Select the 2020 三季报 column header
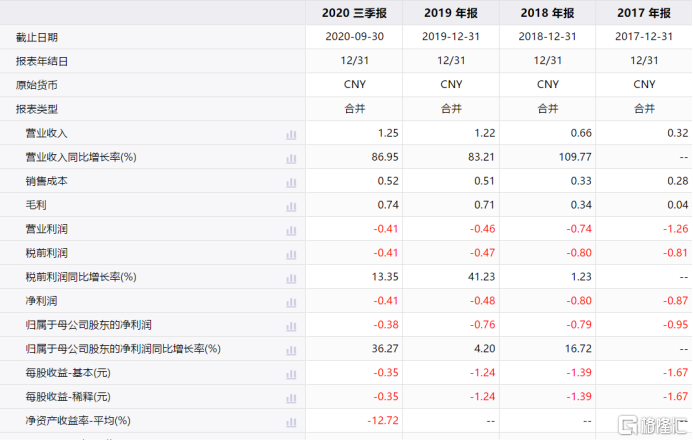Image resolution: width=693 pixels, height=442 pixels. [355, 13]
